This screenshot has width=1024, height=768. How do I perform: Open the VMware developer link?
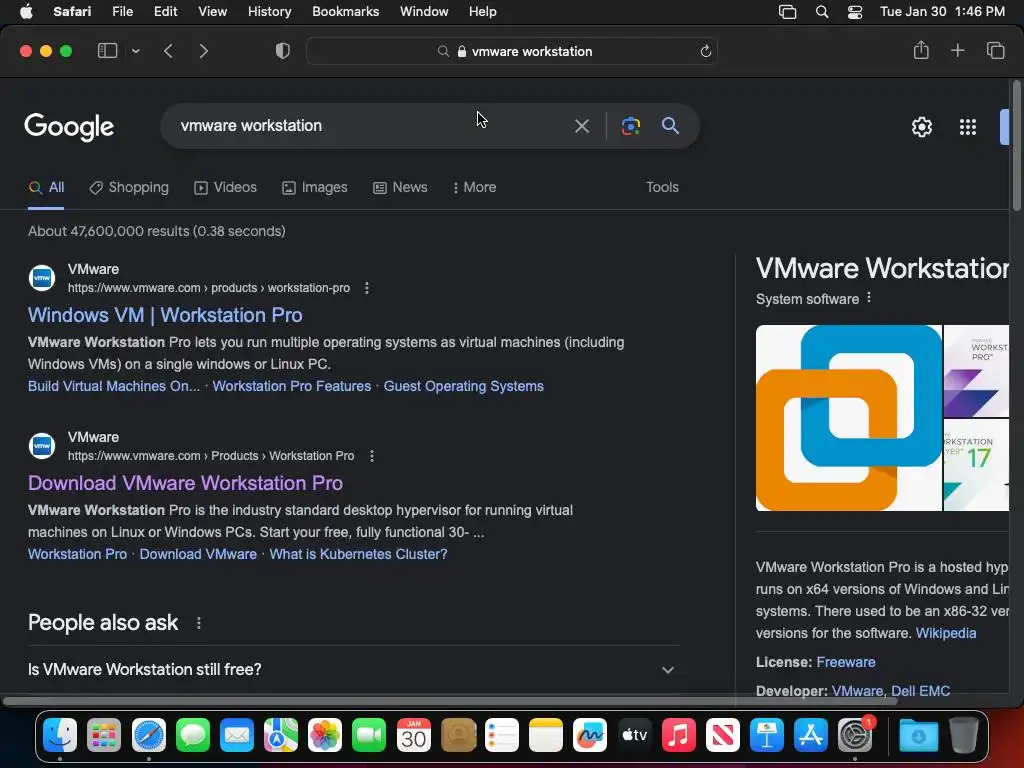coord(857,691)
